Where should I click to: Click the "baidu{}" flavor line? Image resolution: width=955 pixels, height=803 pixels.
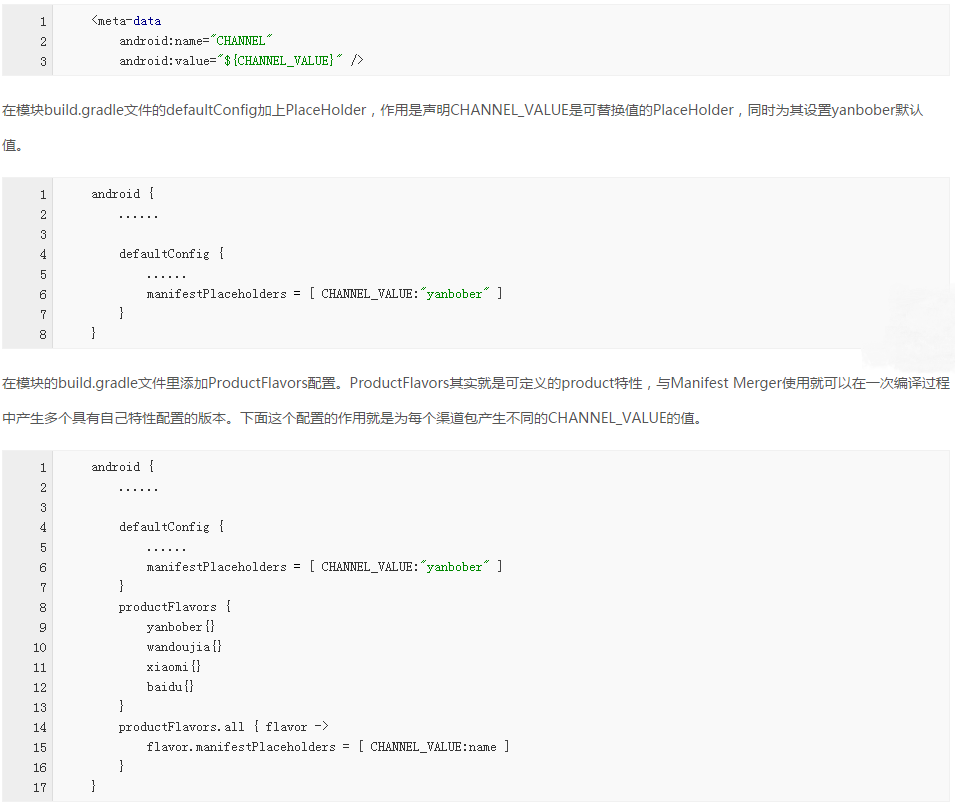tap(170, 687)
